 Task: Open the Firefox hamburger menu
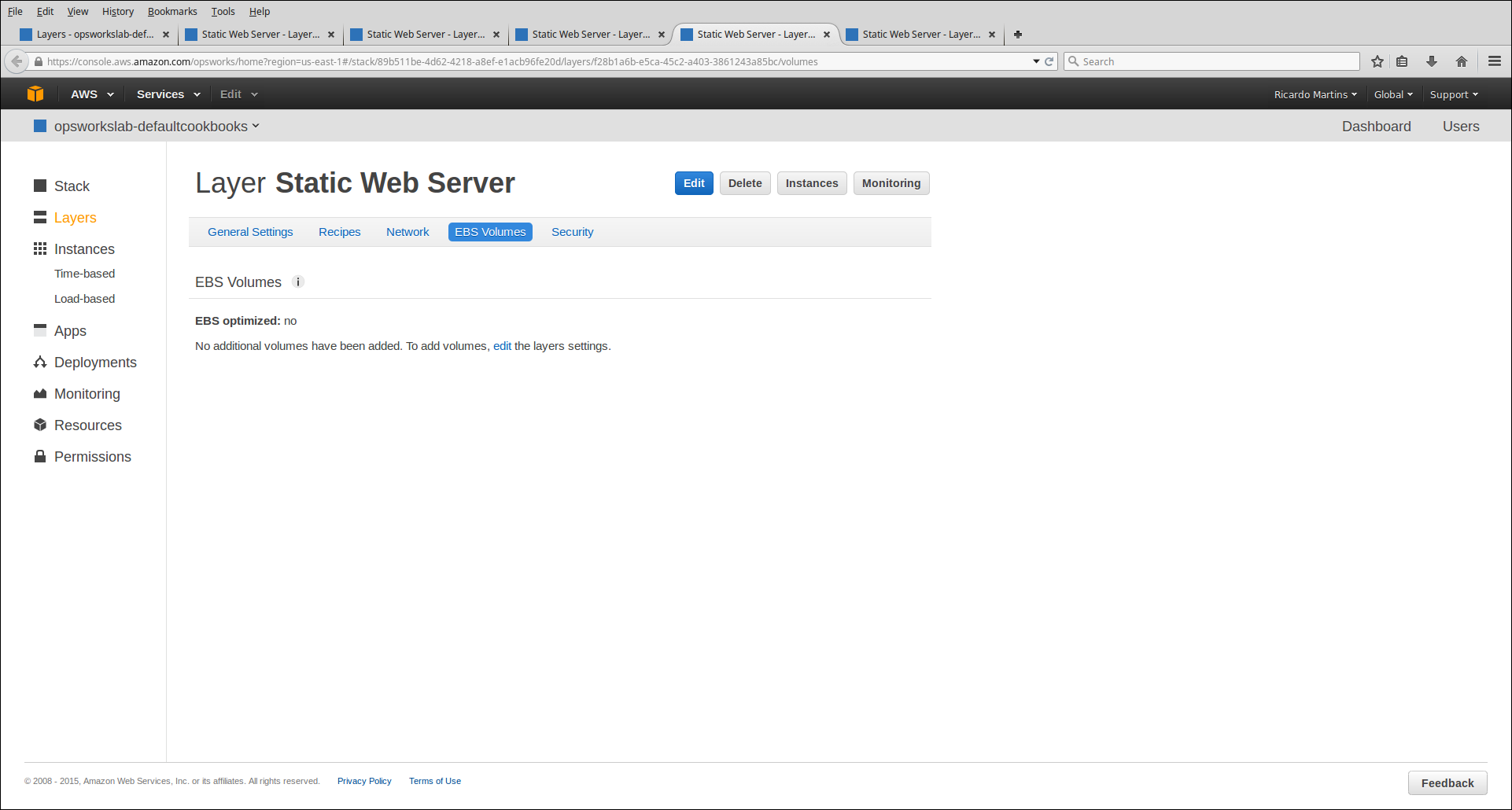(1495, 61)
